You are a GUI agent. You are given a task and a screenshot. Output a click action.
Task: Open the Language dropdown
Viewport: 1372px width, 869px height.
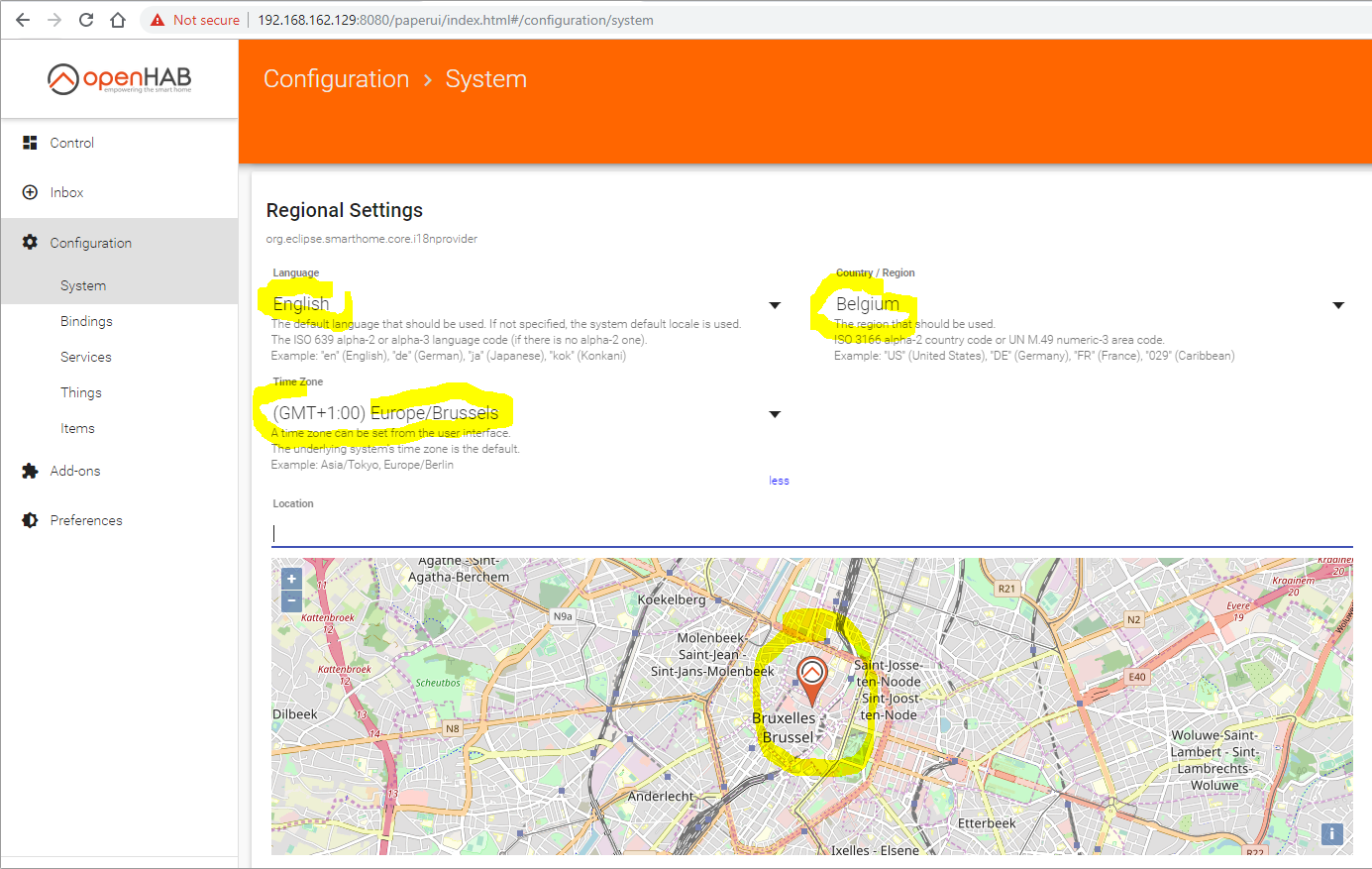[527, 304]
